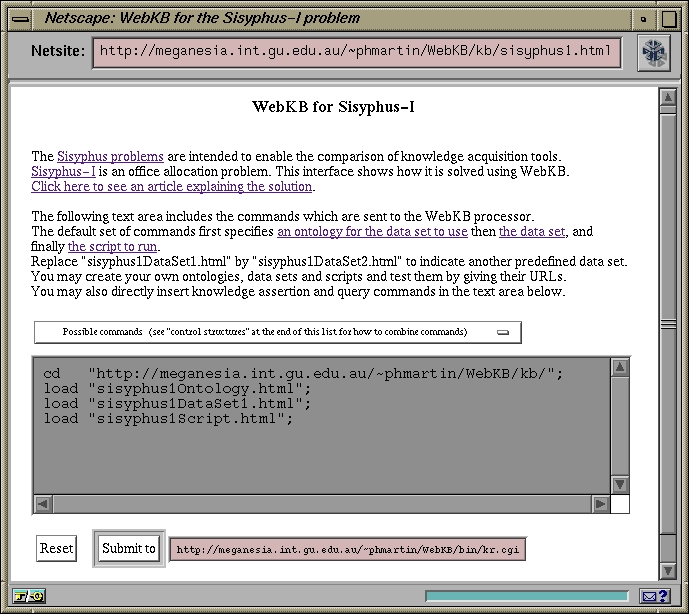Click text area scroll-down arrow
The height and width of the screenshot is (614, 689).
click(x=620, y=485)
